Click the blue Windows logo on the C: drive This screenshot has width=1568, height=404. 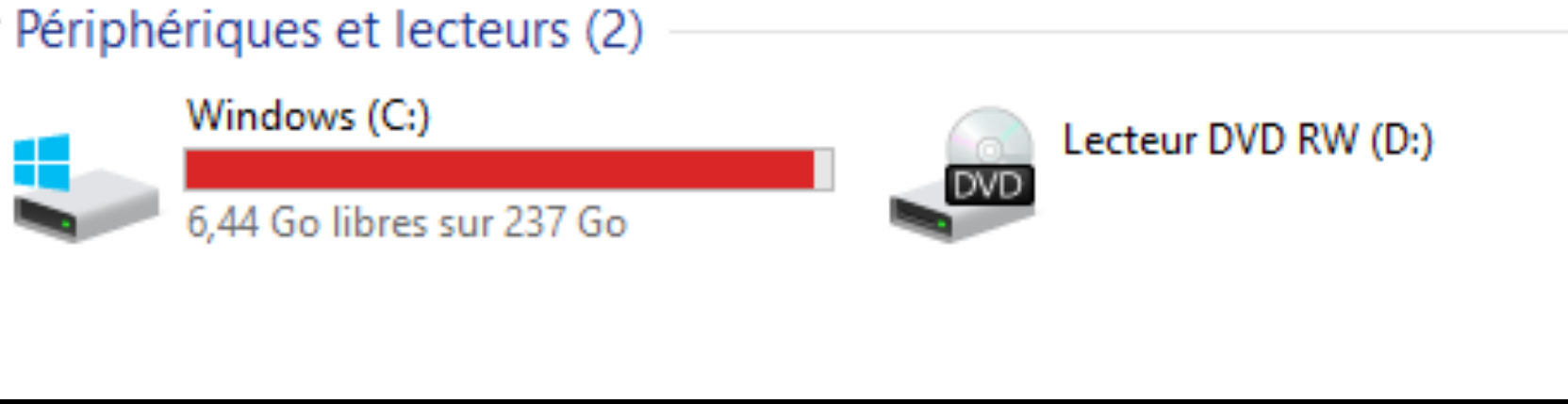[x=41, y=162]
